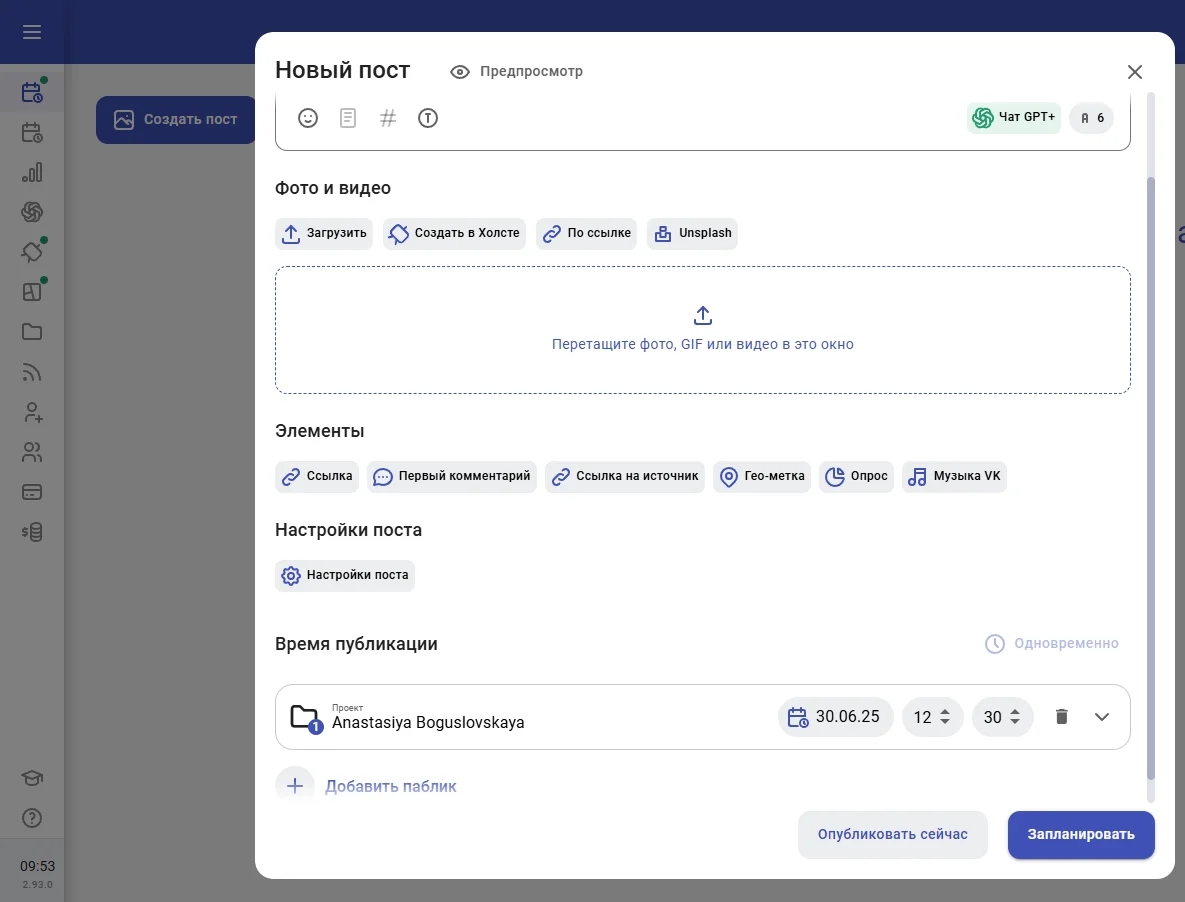Delete the scheduled time with trash icon
The width and height of the screenshot is (1185, 902).
[x=1062, y=717]
